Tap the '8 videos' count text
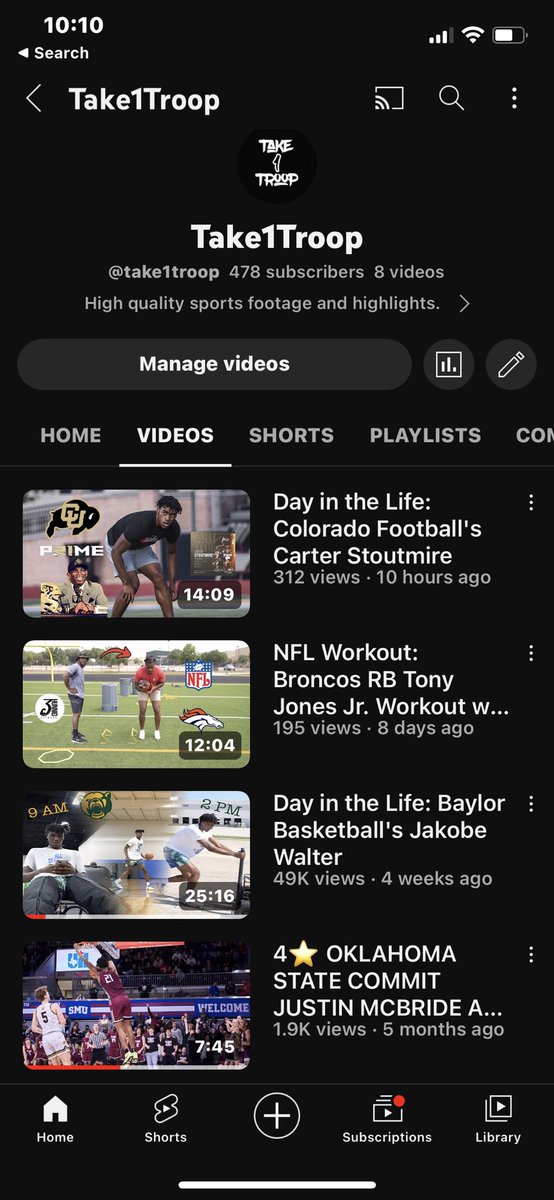Viewport: 554px width, 1200px height. [409, 271]
